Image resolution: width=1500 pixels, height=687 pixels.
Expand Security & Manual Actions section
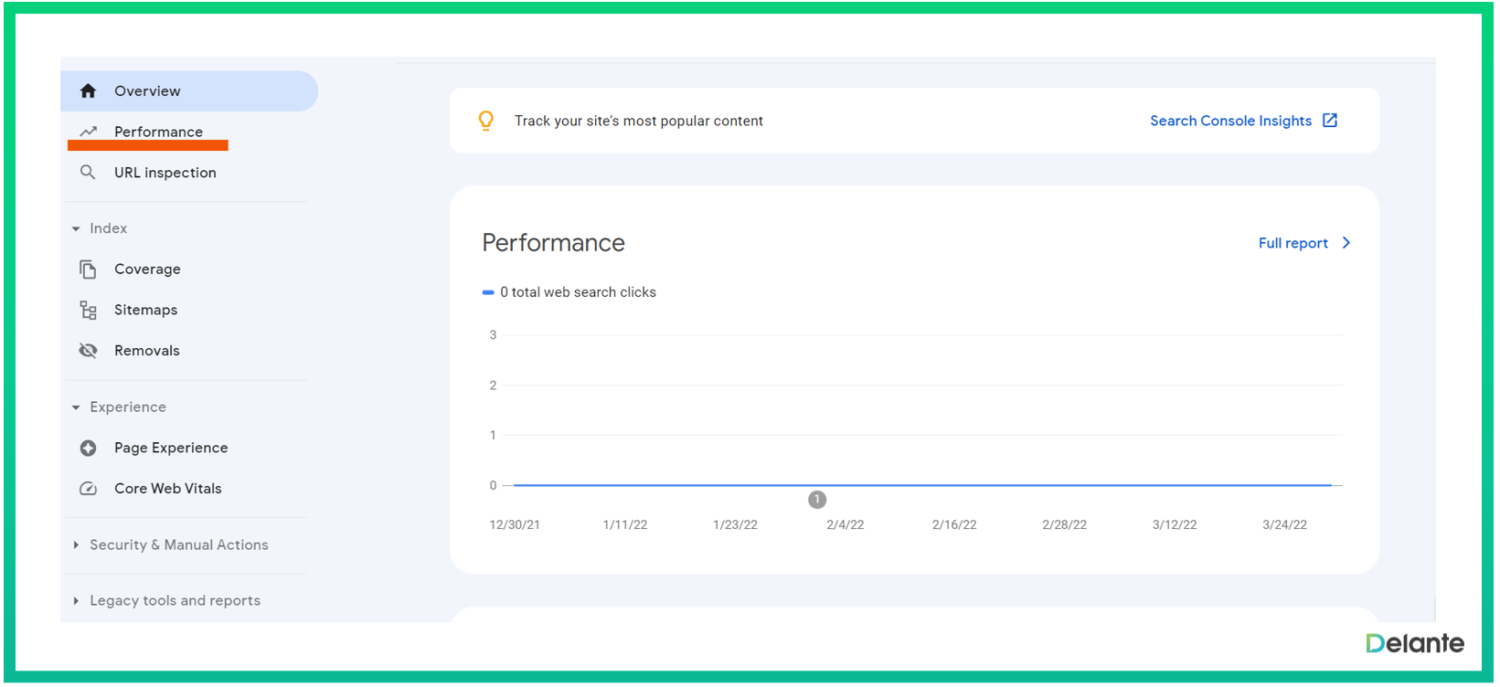pos(76,545)
